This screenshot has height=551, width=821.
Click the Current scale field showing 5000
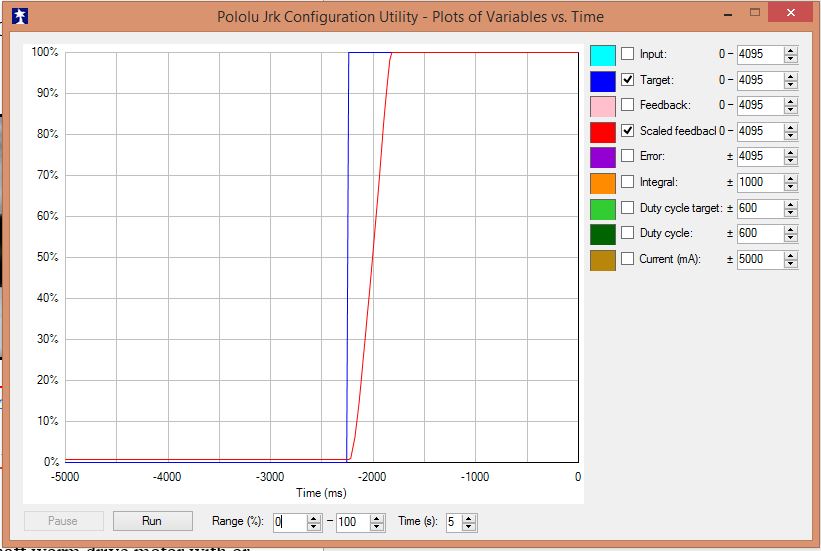pyautogui.click(x=760, y=259)
